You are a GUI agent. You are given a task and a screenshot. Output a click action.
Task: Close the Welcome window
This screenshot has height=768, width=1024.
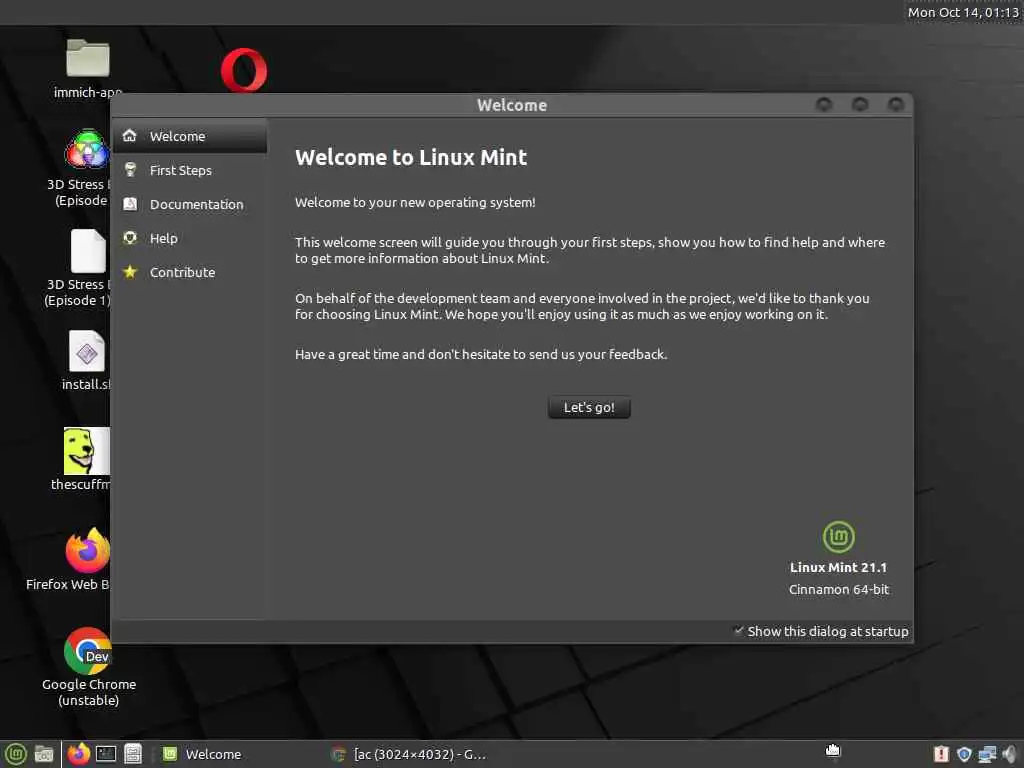pos(895,104)
